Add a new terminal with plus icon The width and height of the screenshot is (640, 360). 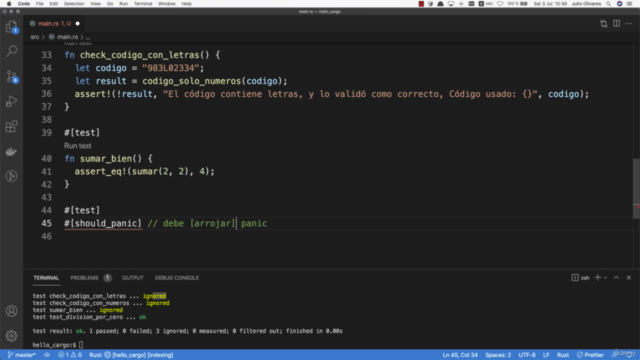click(x=598, y=278)
